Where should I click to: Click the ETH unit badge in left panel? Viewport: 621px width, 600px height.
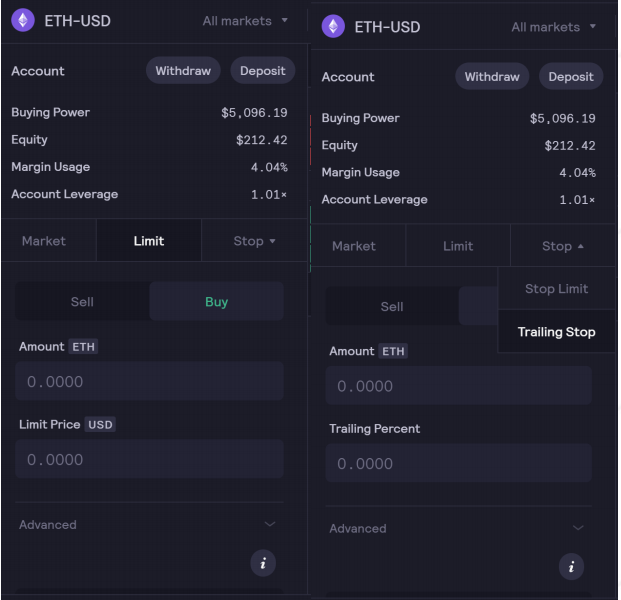83,347
